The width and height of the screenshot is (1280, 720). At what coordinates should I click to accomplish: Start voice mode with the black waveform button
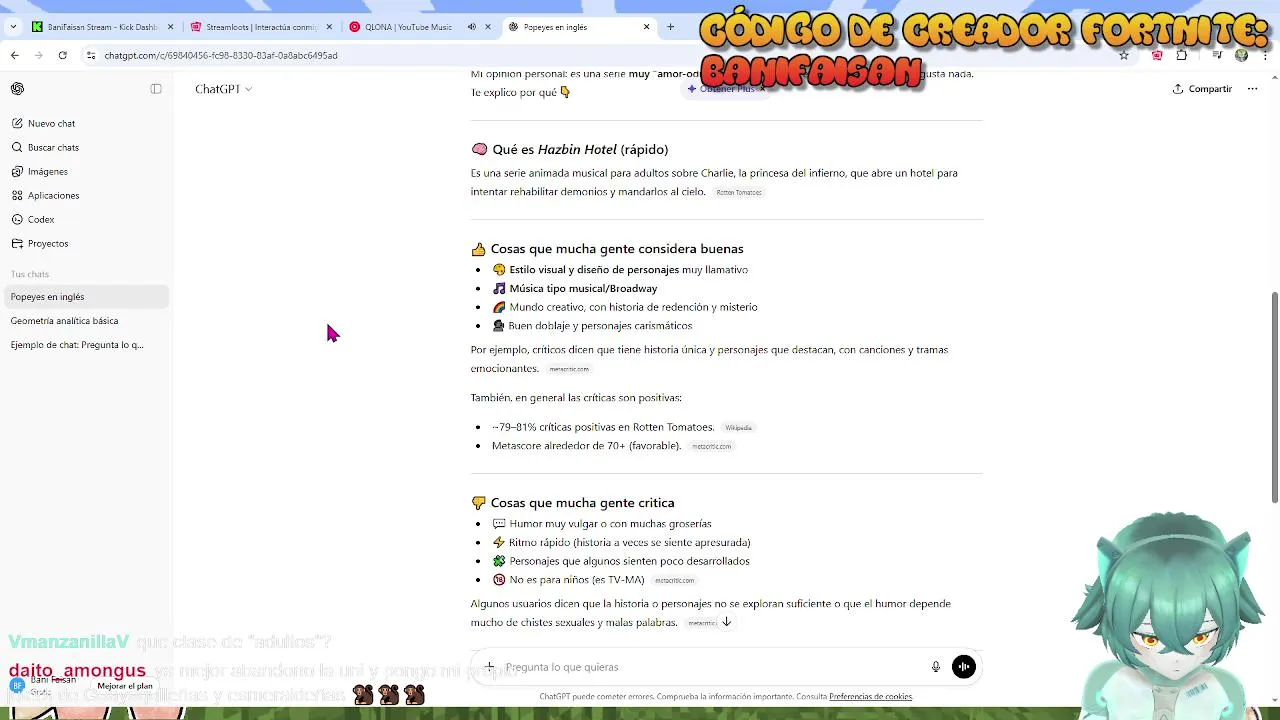(964, 667)
